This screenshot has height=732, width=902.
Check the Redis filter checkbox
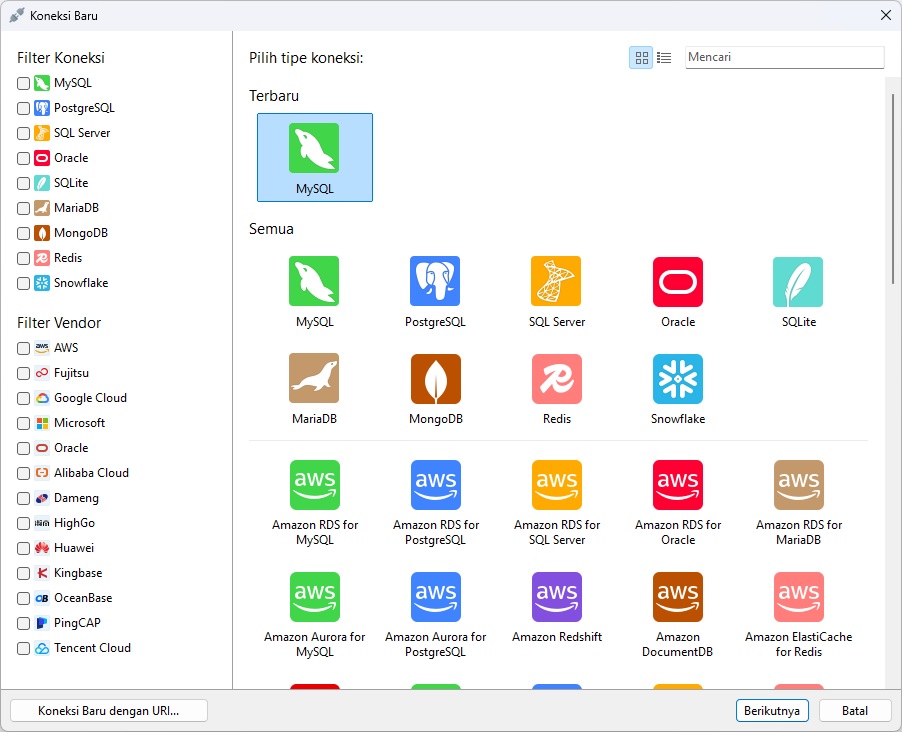(24, 258)
